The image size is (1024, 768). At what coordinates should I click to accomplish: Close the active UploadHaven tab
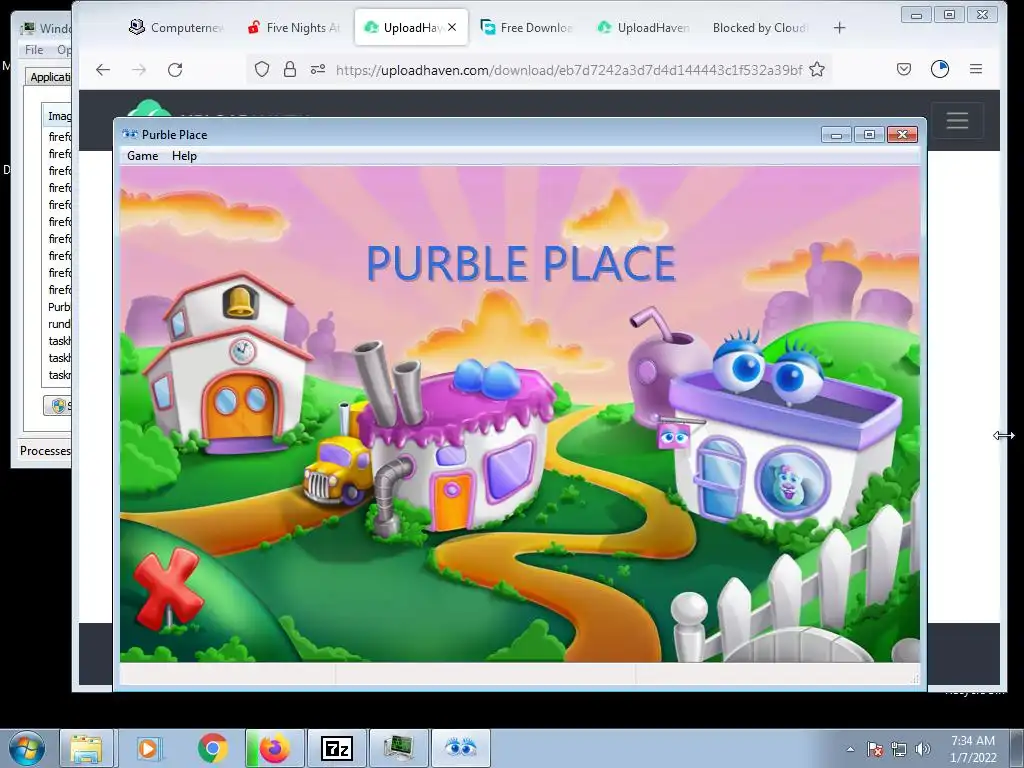[452, 27]
